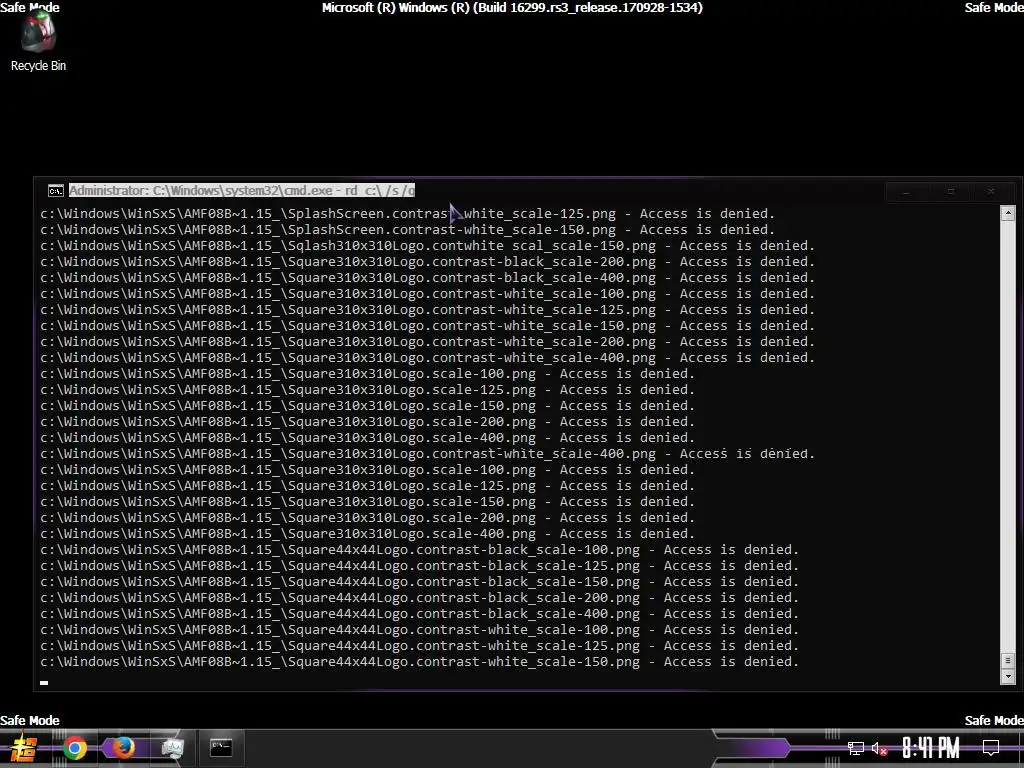Screen dimensions: 1024x768
Task: Click the Square310x310Logo.contrast-black_scale-200.png line
Action: pyautogui.click(x=428, y=262)
